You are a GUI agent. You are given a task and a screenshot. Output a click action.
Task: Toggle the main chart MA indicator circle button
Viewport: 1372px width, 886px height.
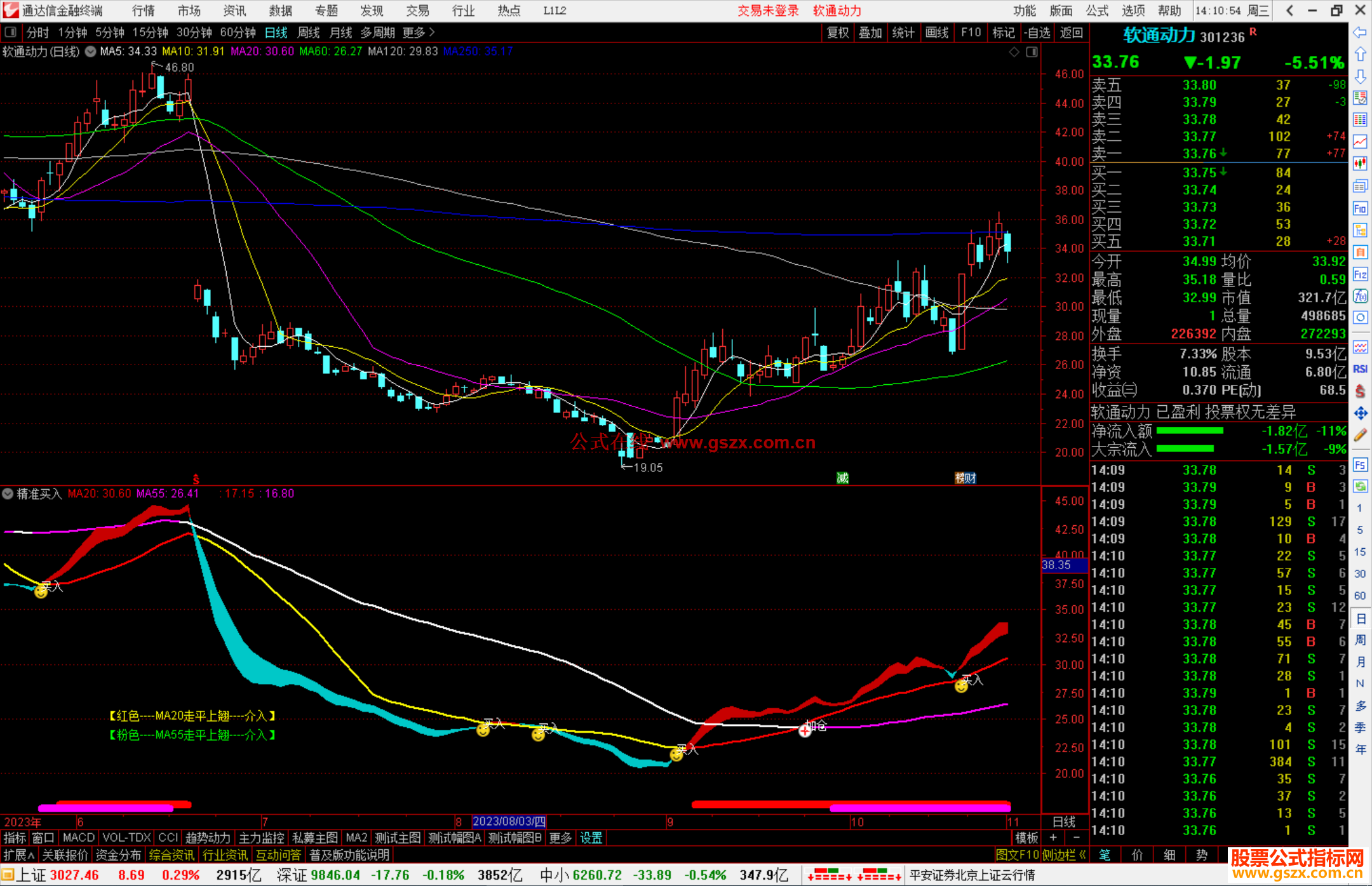click(x=90, y=51)
